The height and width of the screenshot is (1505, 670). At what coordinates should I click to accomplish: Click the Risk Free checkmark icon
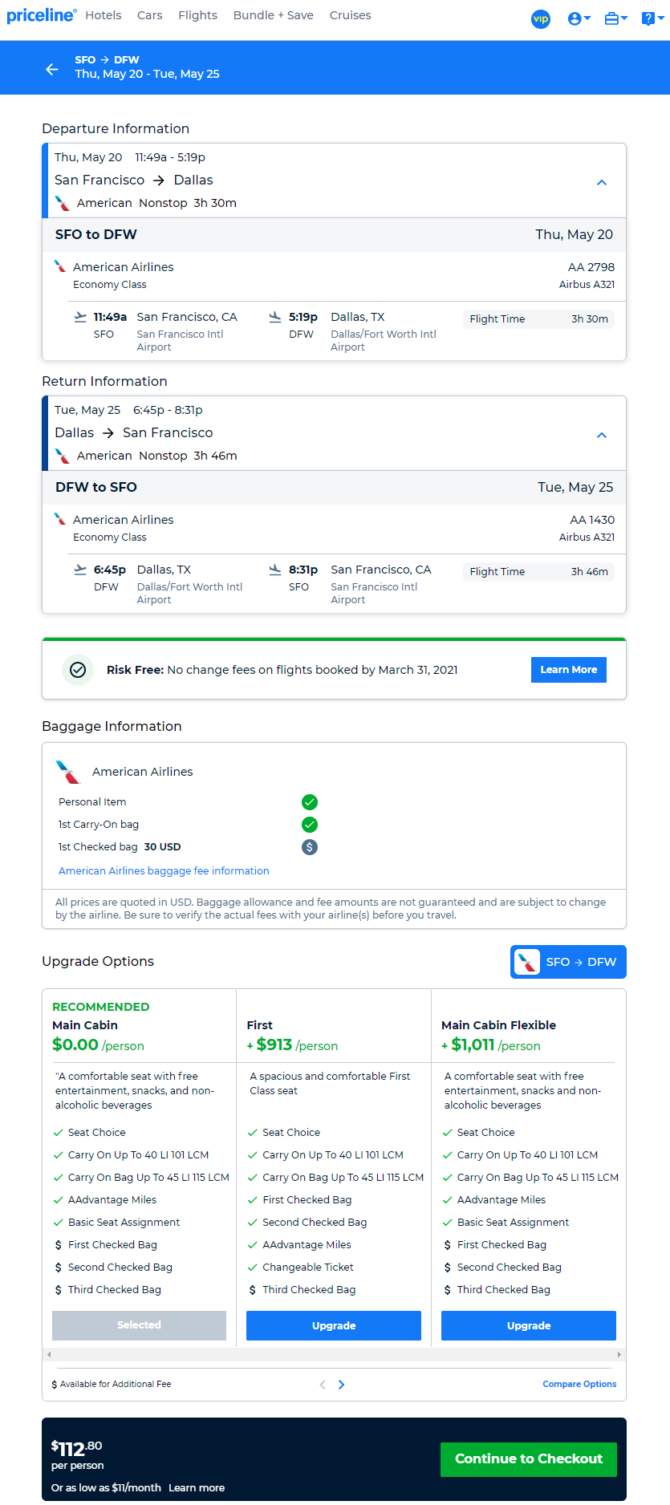pyautogui.click(x=78, y=670)
